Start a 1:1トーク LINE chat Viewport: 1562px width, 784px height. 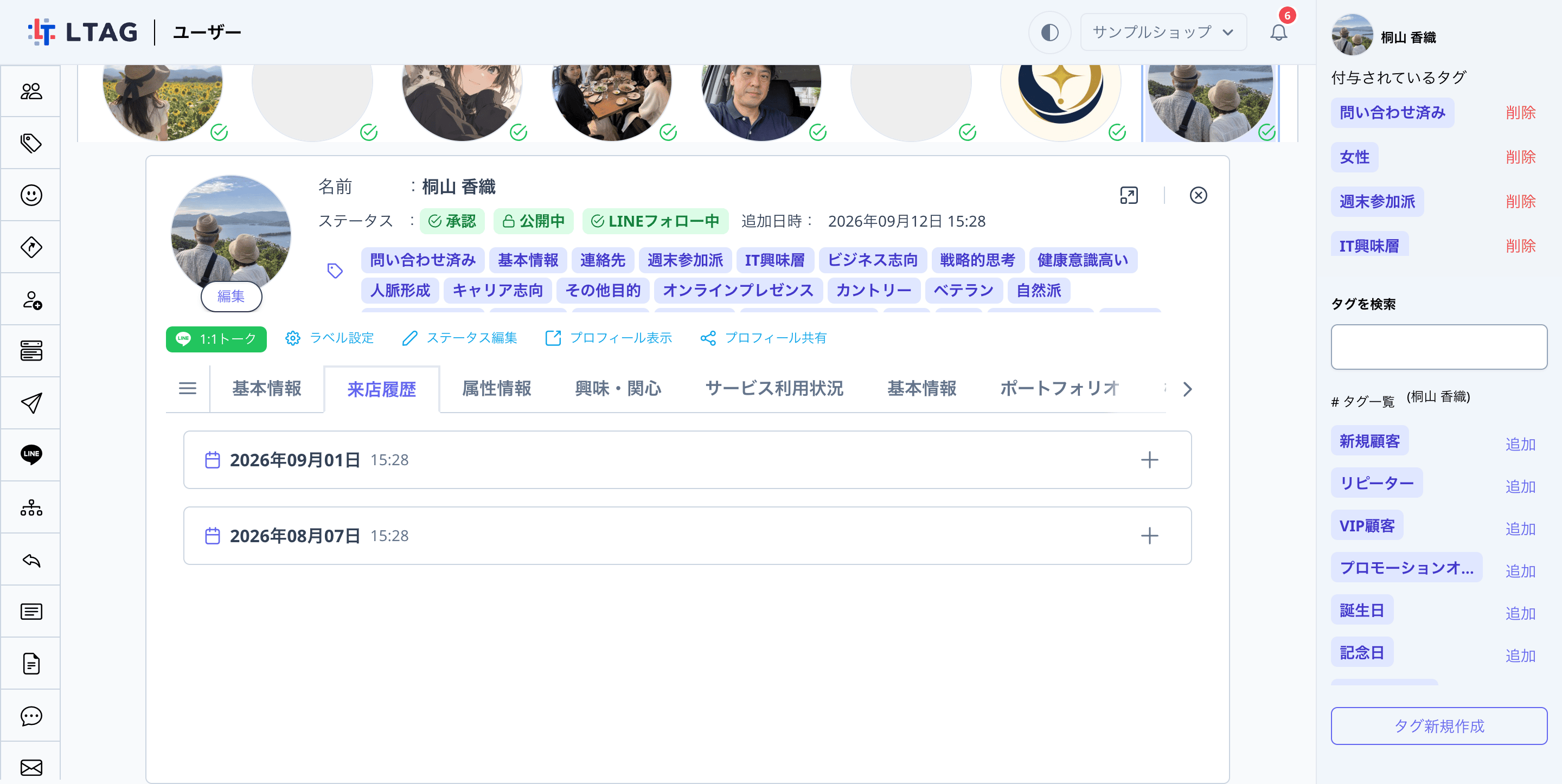tap(216, 339)
